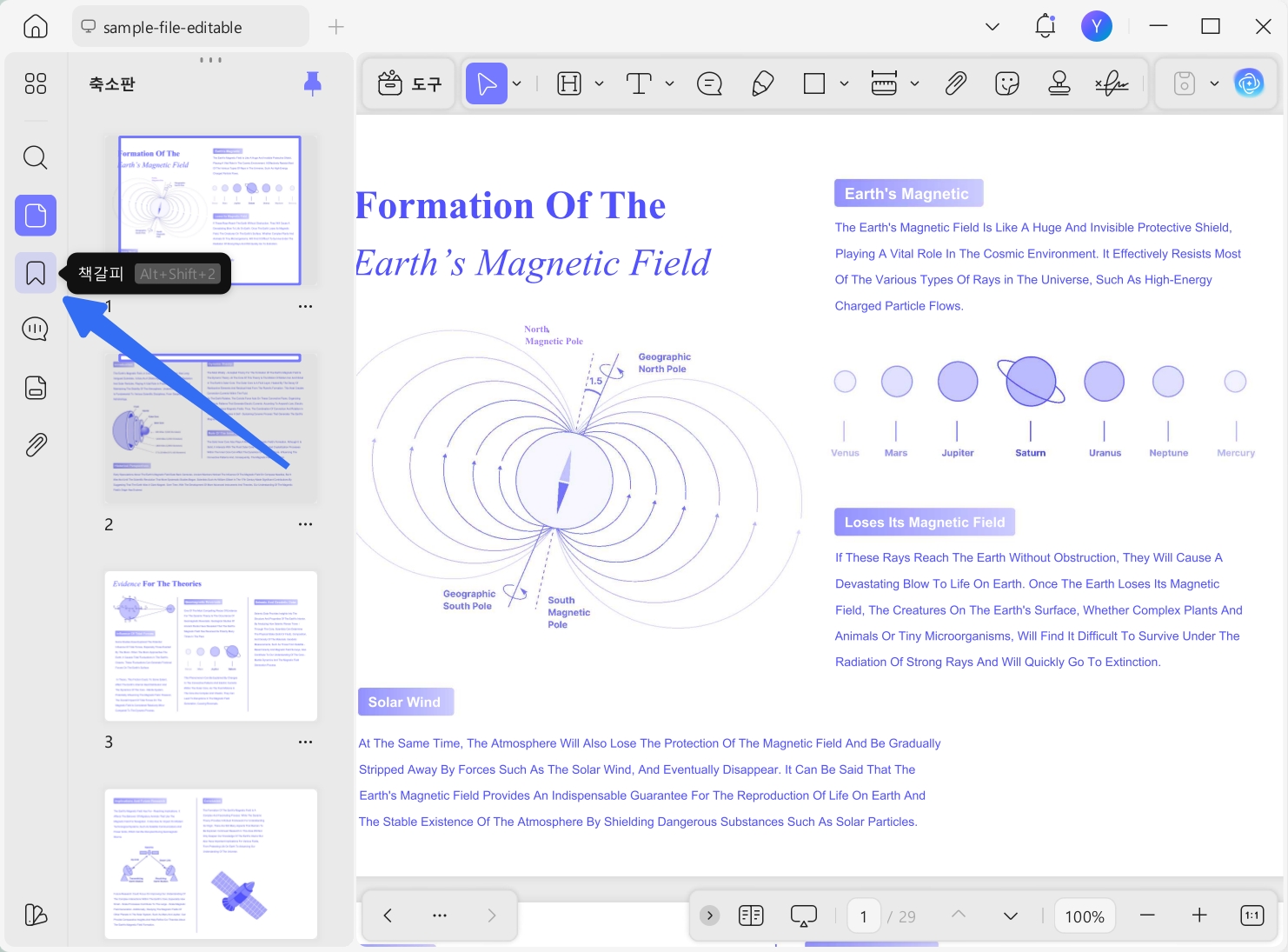
Task: Open the search panel icon
Action: tap(36, 157)
